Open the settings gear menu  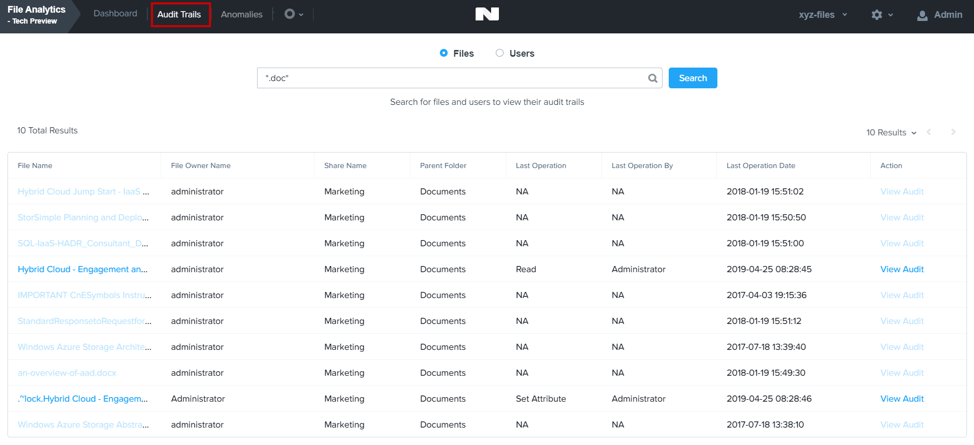[876, 15]
